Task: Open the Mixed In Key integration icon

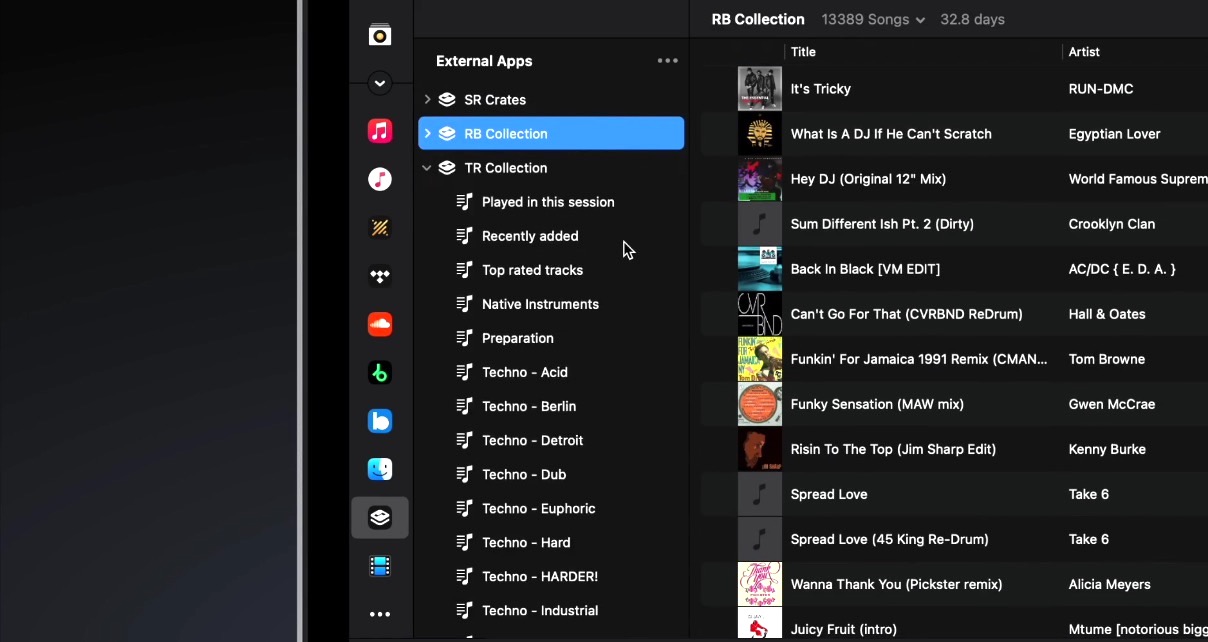Action: 380,228
